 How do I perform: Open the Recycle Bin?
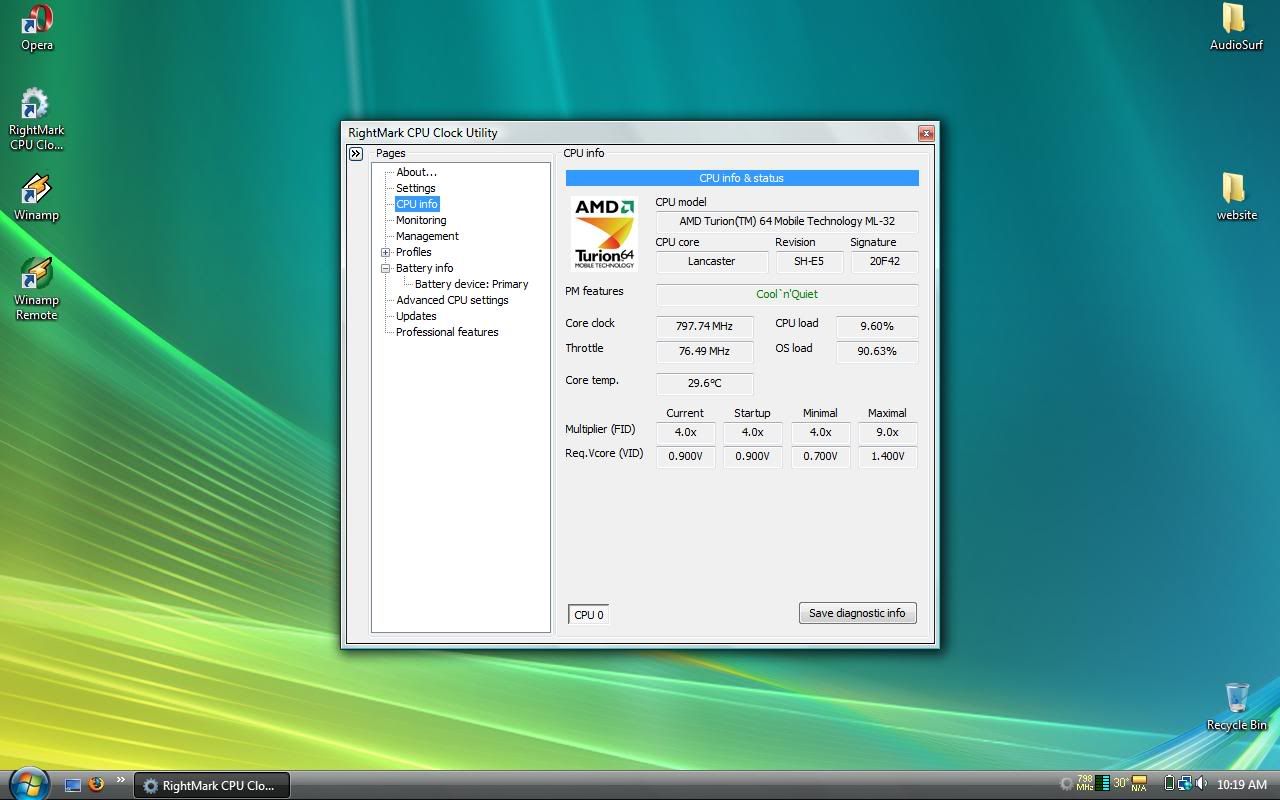tap(1236, 707)
